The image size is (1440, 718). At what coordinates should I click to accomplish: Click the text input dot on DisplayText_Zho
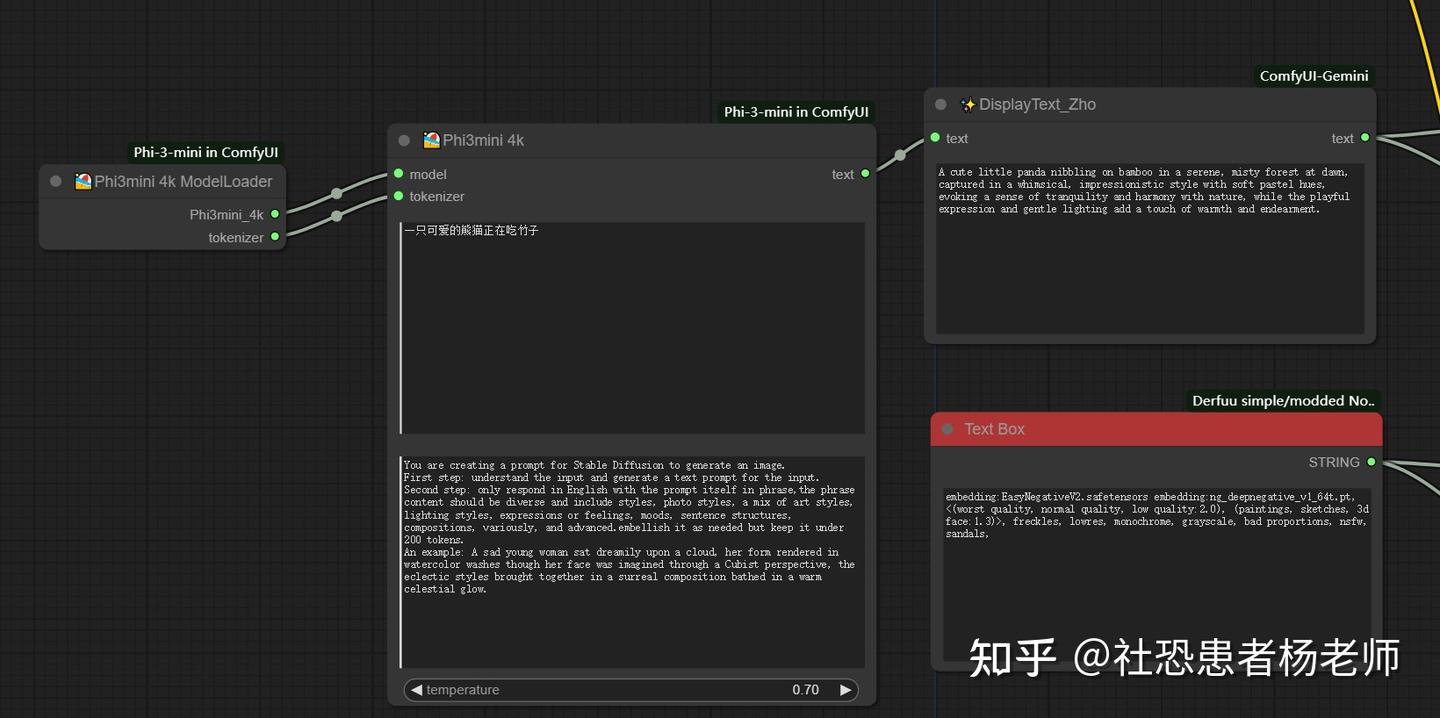point(935,138)
